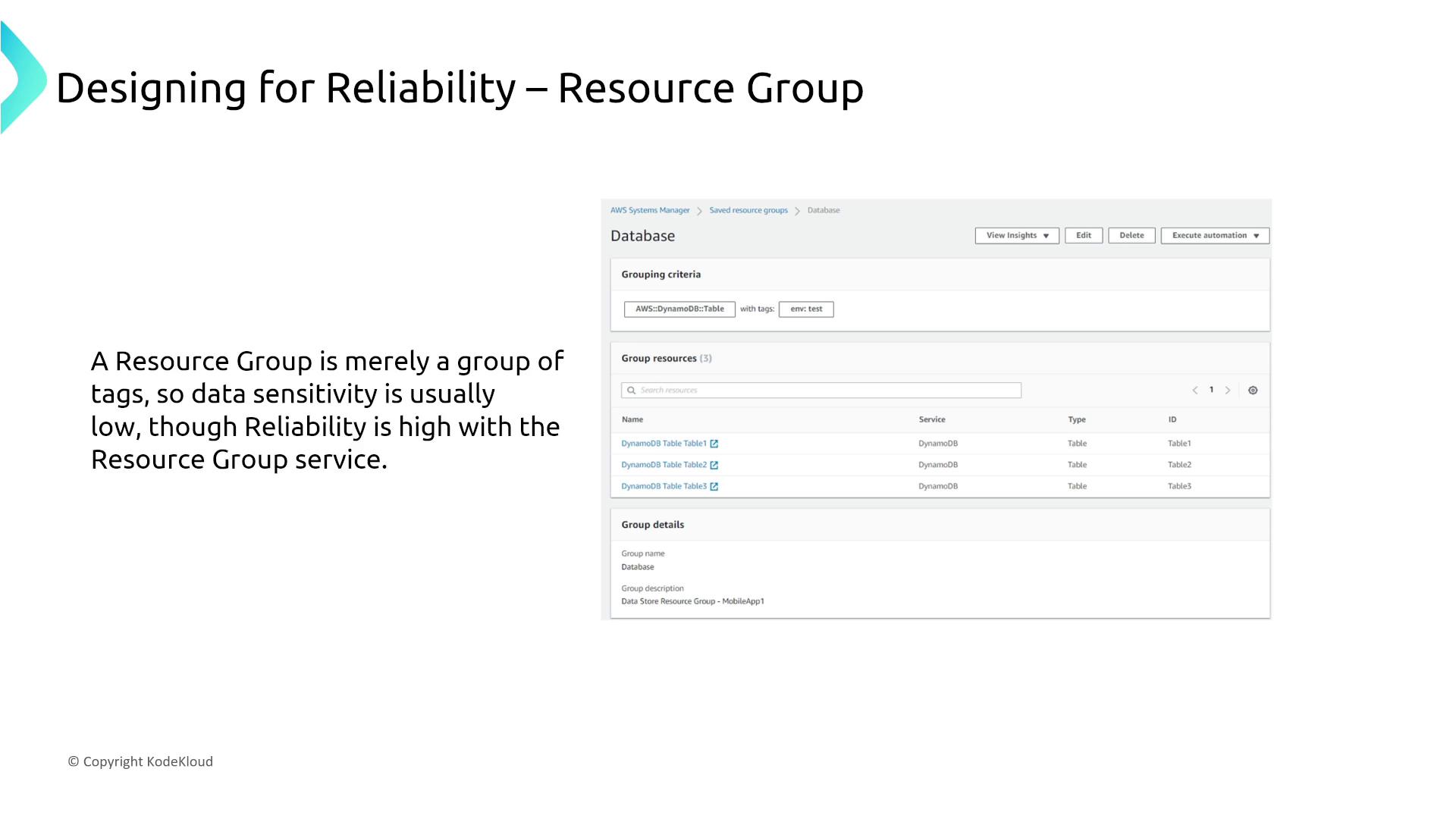Open DynamoDB Table Table3 link

(664, 486)
